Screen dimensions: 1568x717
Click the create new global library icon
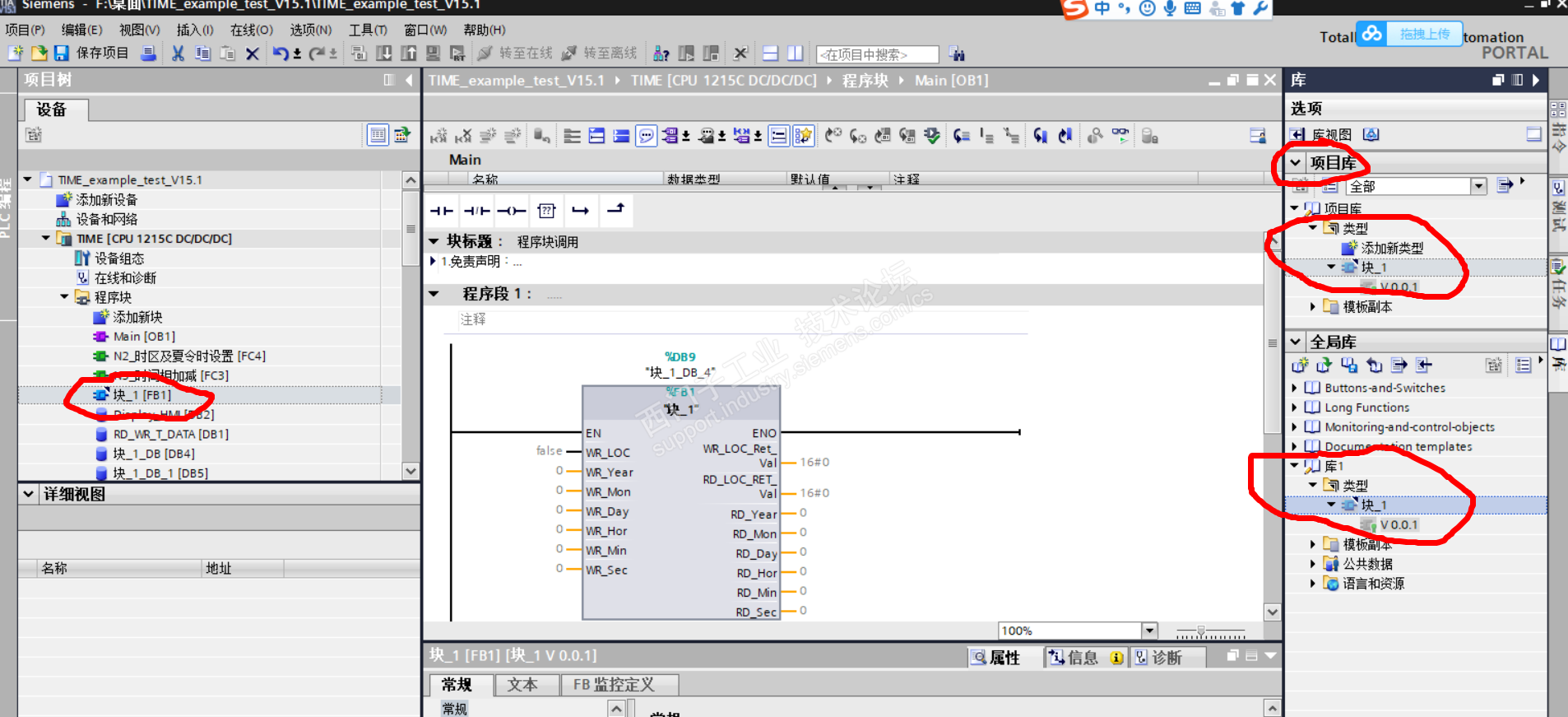1300,365
